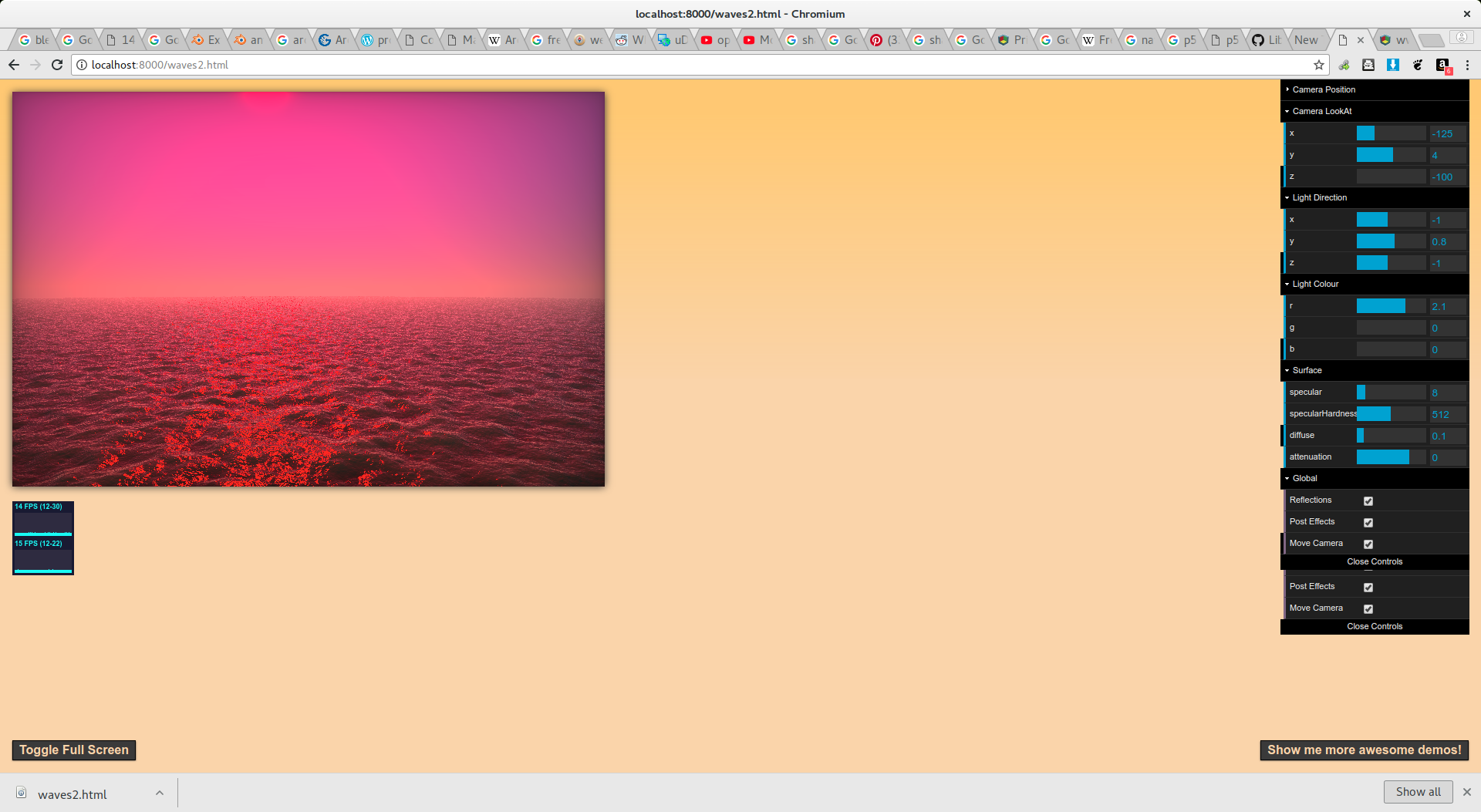
Task: Open the Chromium three-dot menu
Action: pyautogui.click(x=1467, y=65)
